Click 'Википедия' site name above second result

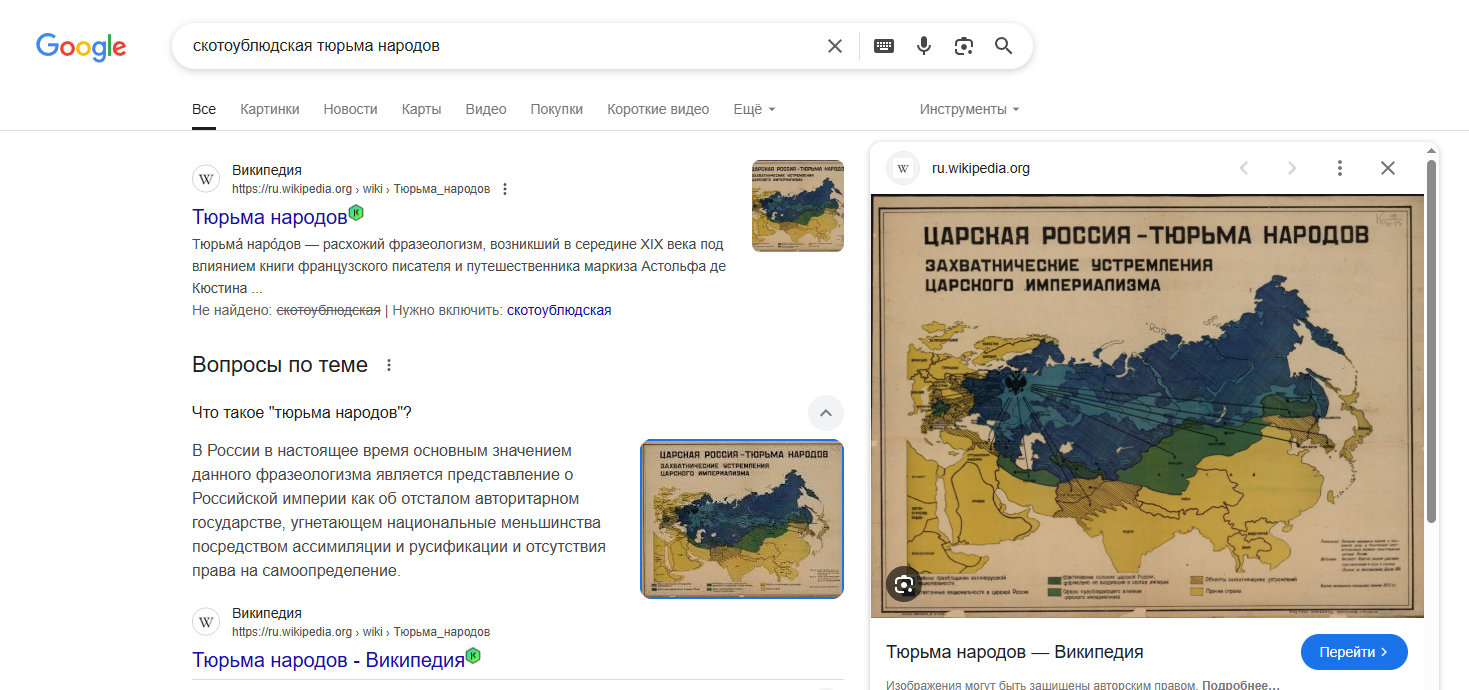[267, 613]
